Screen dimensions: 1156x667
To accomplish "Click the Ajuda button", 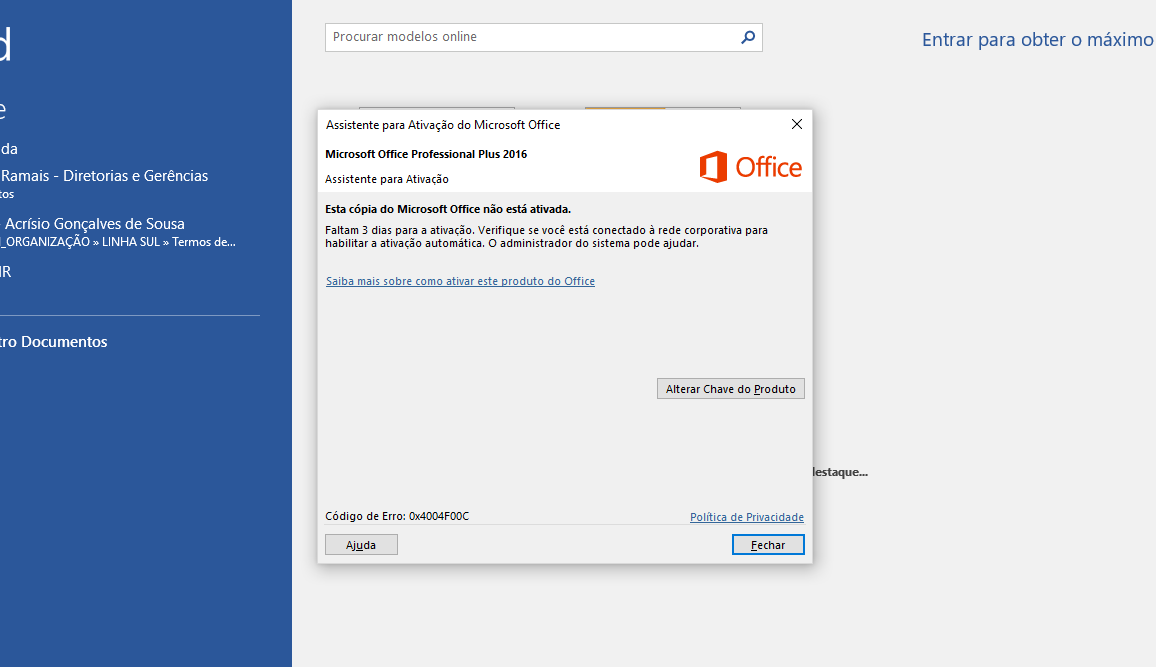I will 361,545.
